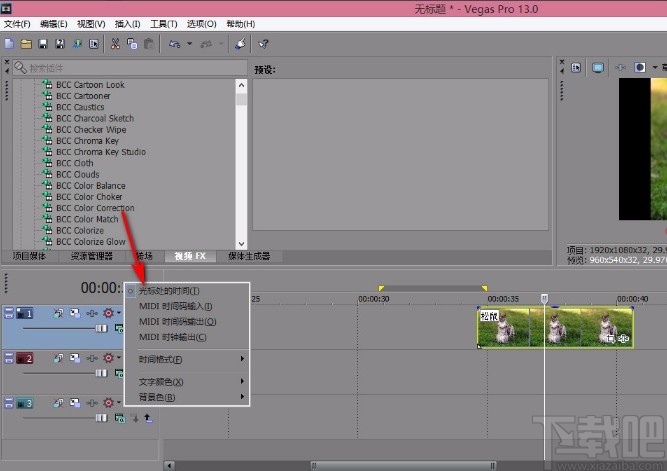Minimize track 1 with its height button
The height and width of the screenshot is (471, 667).
click(x=9, y=314)
